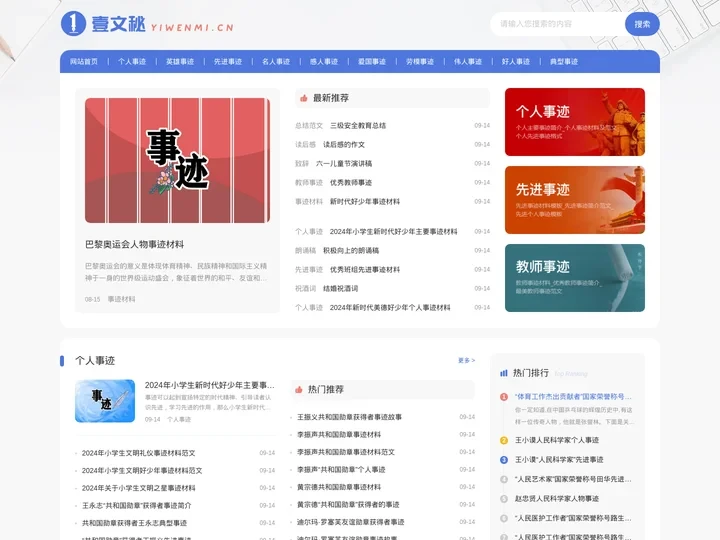
Task: Open 黄宗德共和国勋章事迹材料
Action: 339,487
